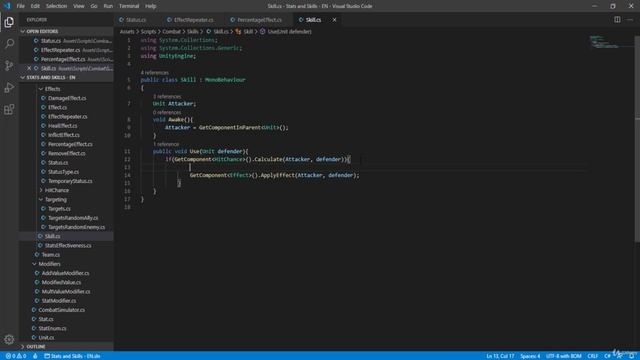Open CombatSimulator.cs in the explorer
The height and width of the screenshot is (360, 640).
[62, 310]
